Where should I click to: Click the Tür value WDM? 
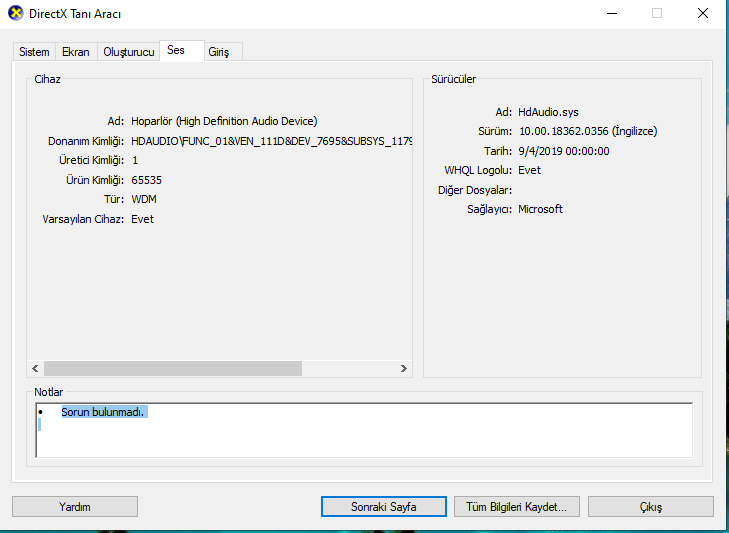tap(144, 200)
